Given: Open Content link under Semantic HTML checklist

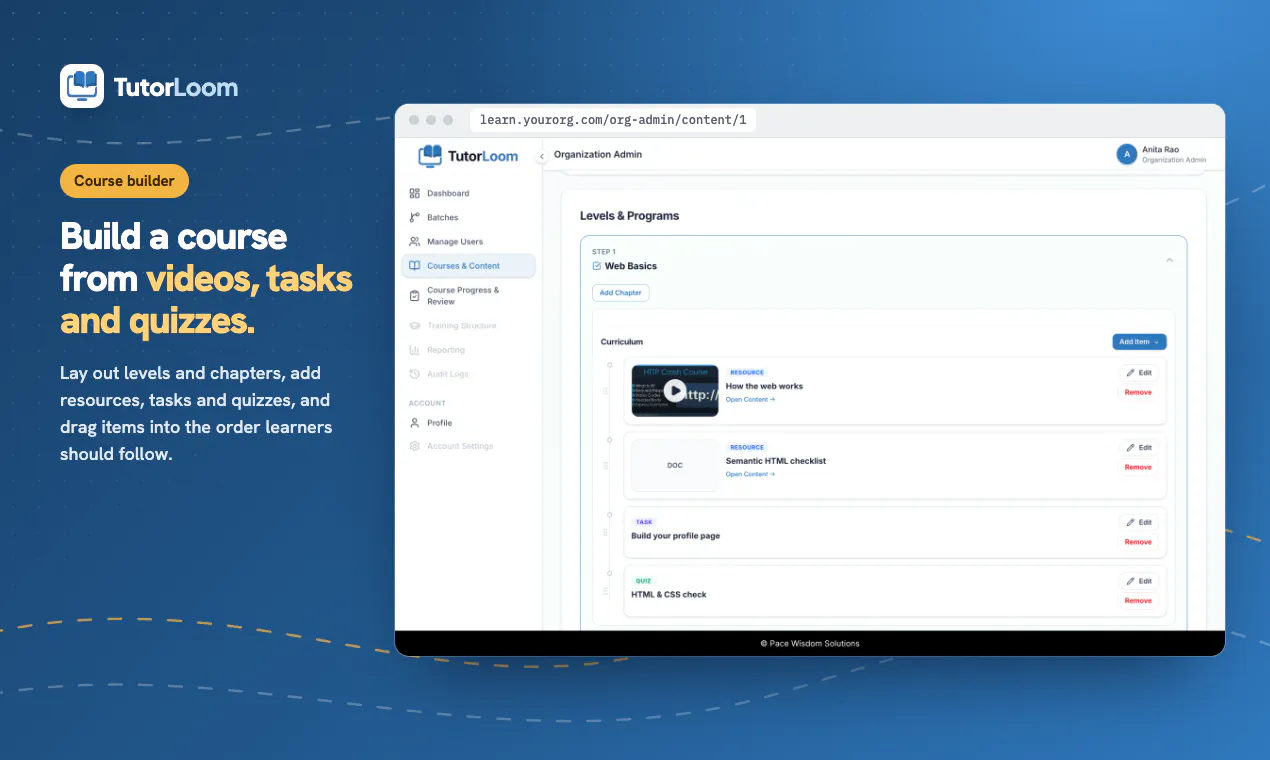Looking at the screenshot, I should click(750, 474).
